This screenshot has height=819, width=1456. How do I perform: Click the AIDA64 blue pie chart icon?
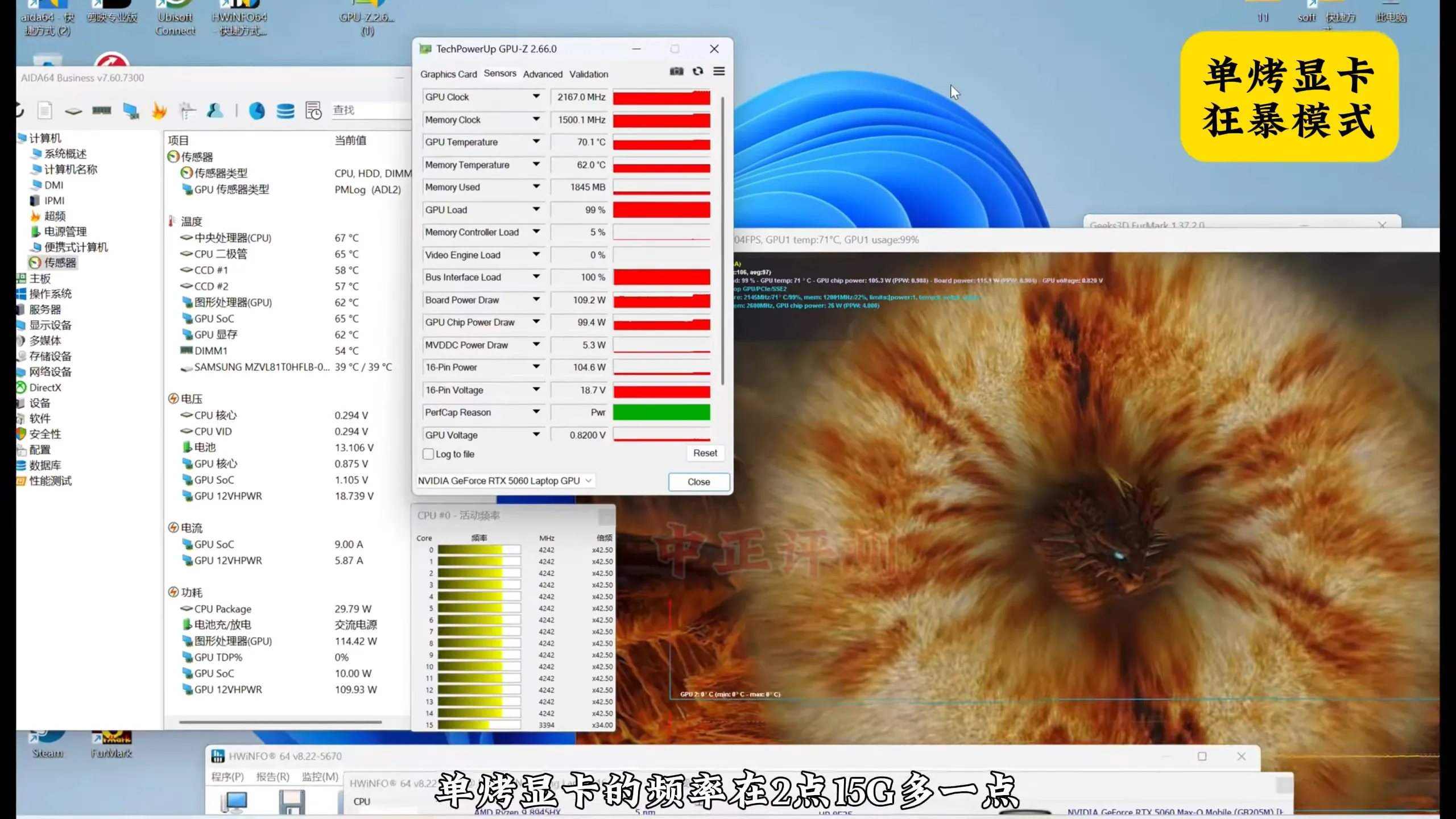point(257,110)
